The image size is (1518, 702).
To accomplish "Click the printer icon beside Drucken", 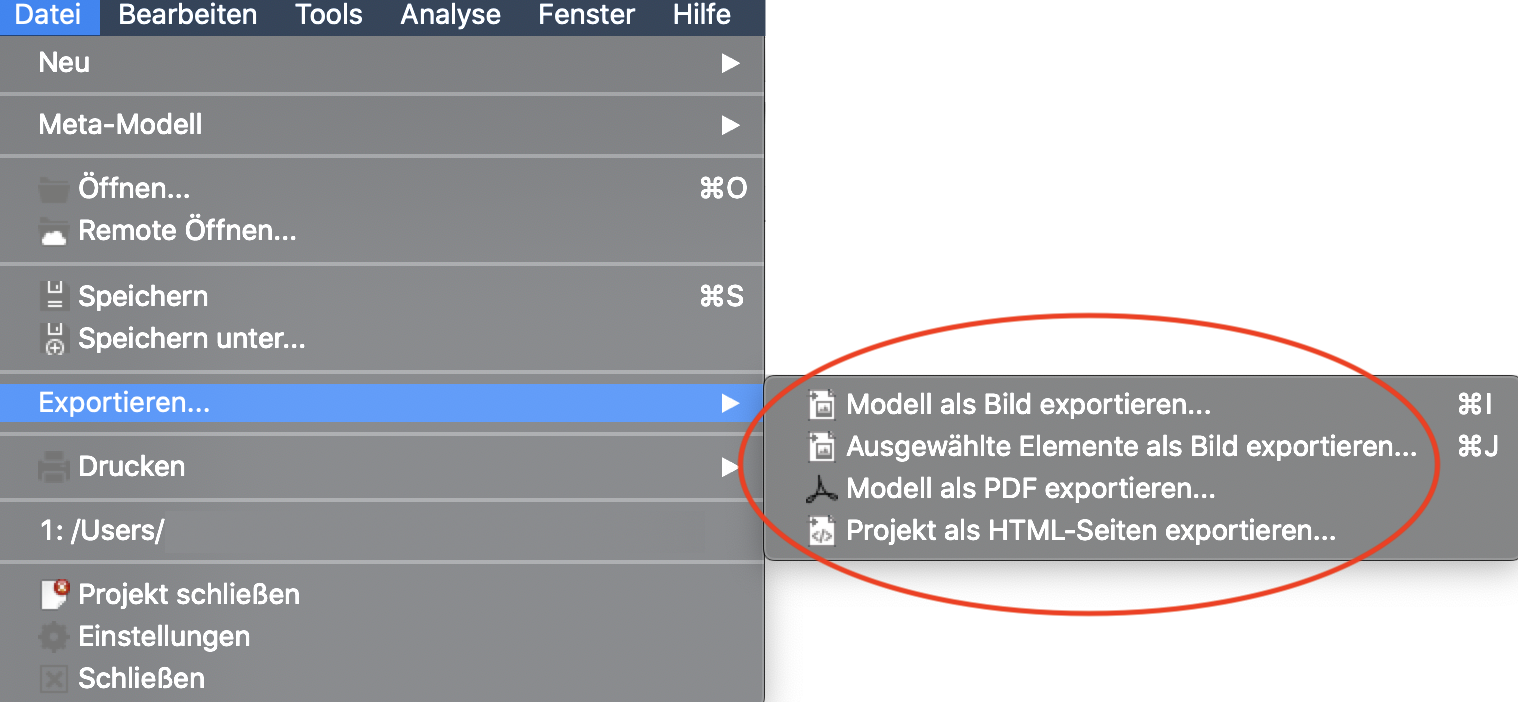I will pos(53,466).
